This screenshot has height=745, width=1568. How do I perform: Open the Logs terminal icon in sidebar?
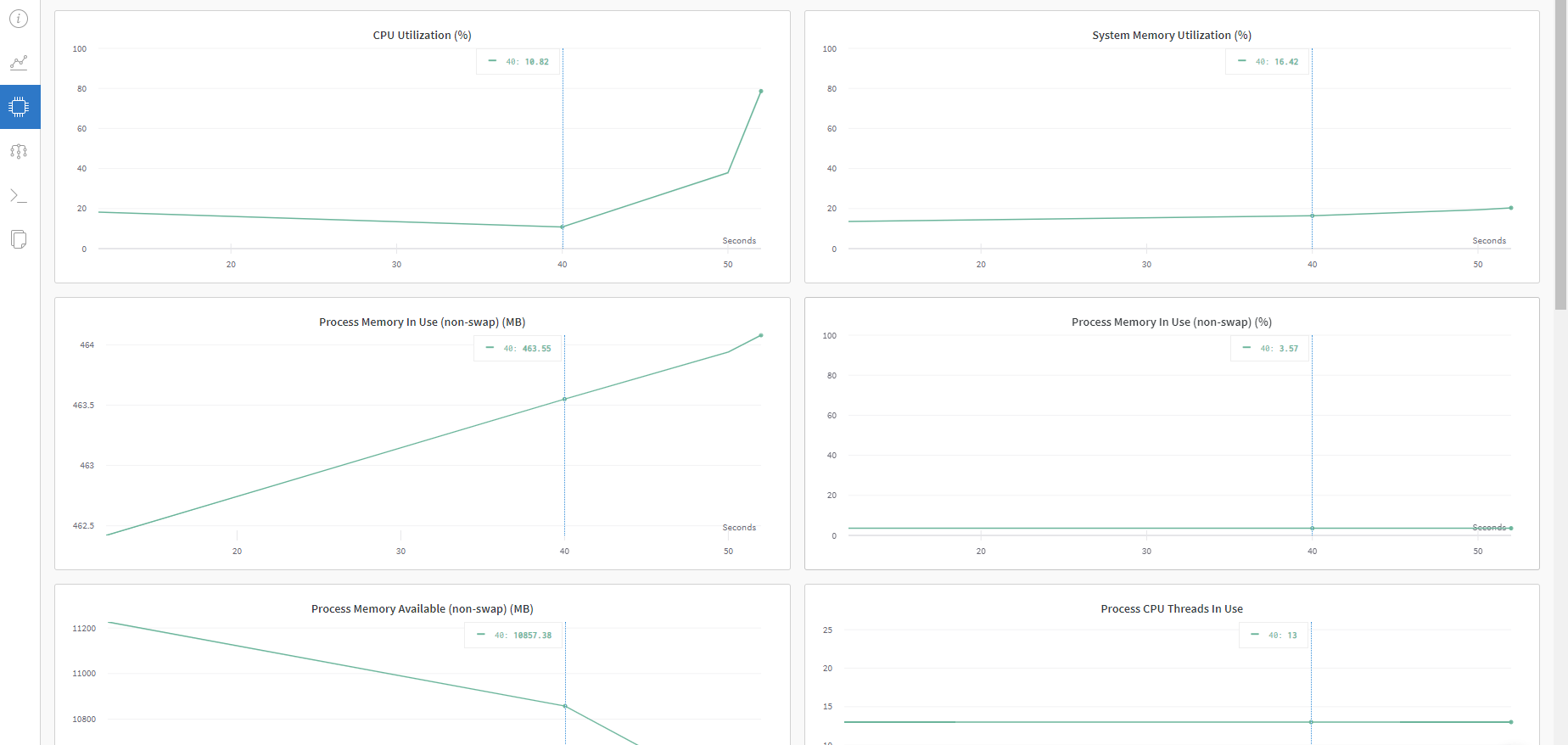click(x=19, y=196)
